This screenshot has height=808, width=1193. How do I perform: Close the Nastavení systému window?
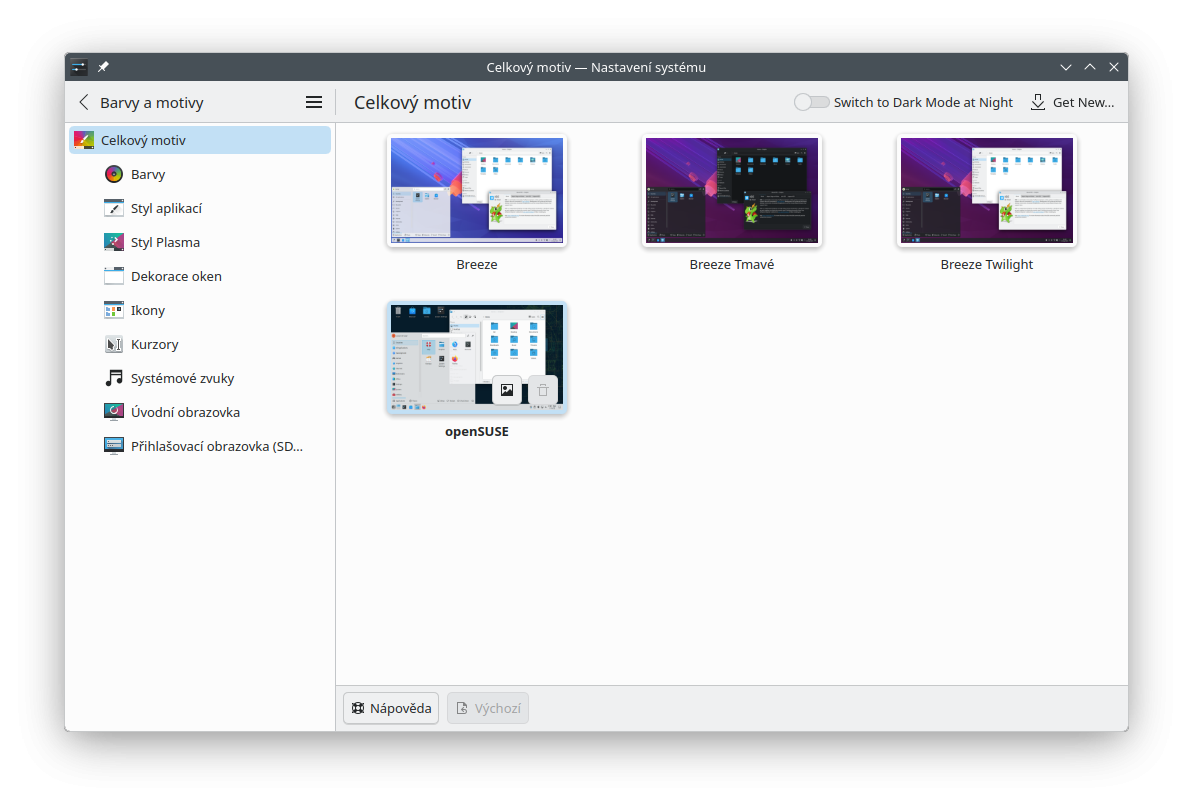(1114, 67)
